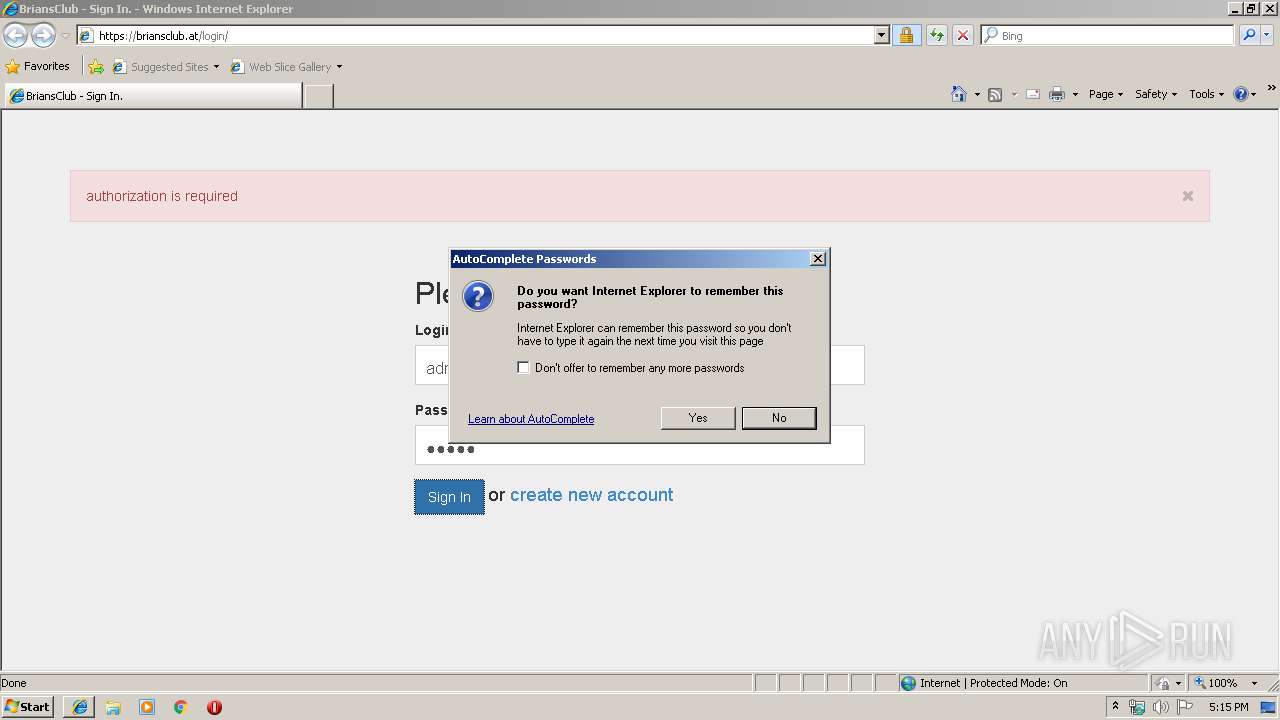Click the RSS feeds icon
The image size is (1280, 720).
click(x=995, y=95)
